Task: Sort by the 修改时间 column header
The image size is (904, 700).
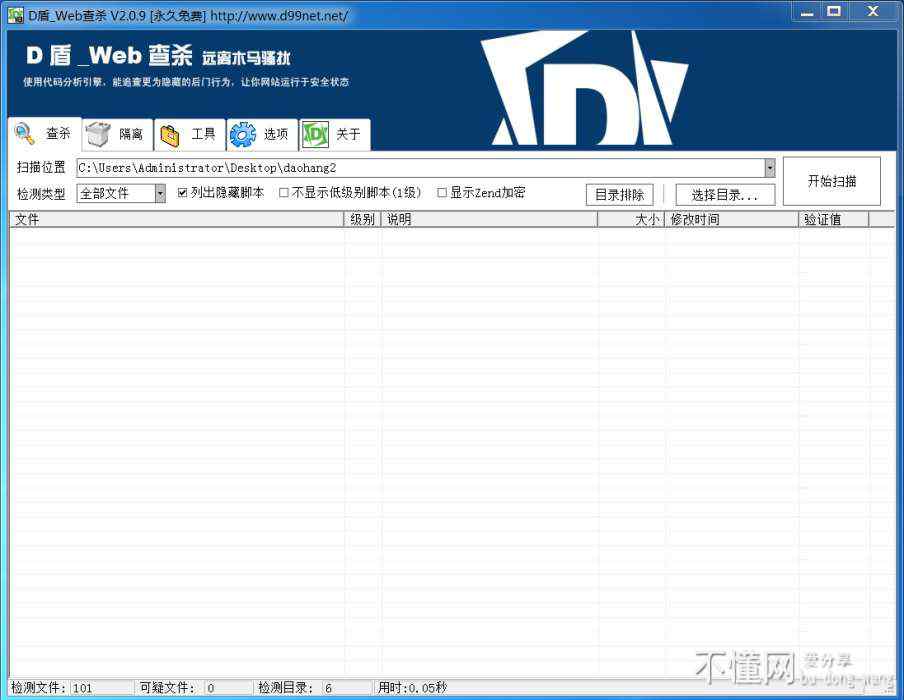Action: 732,219
